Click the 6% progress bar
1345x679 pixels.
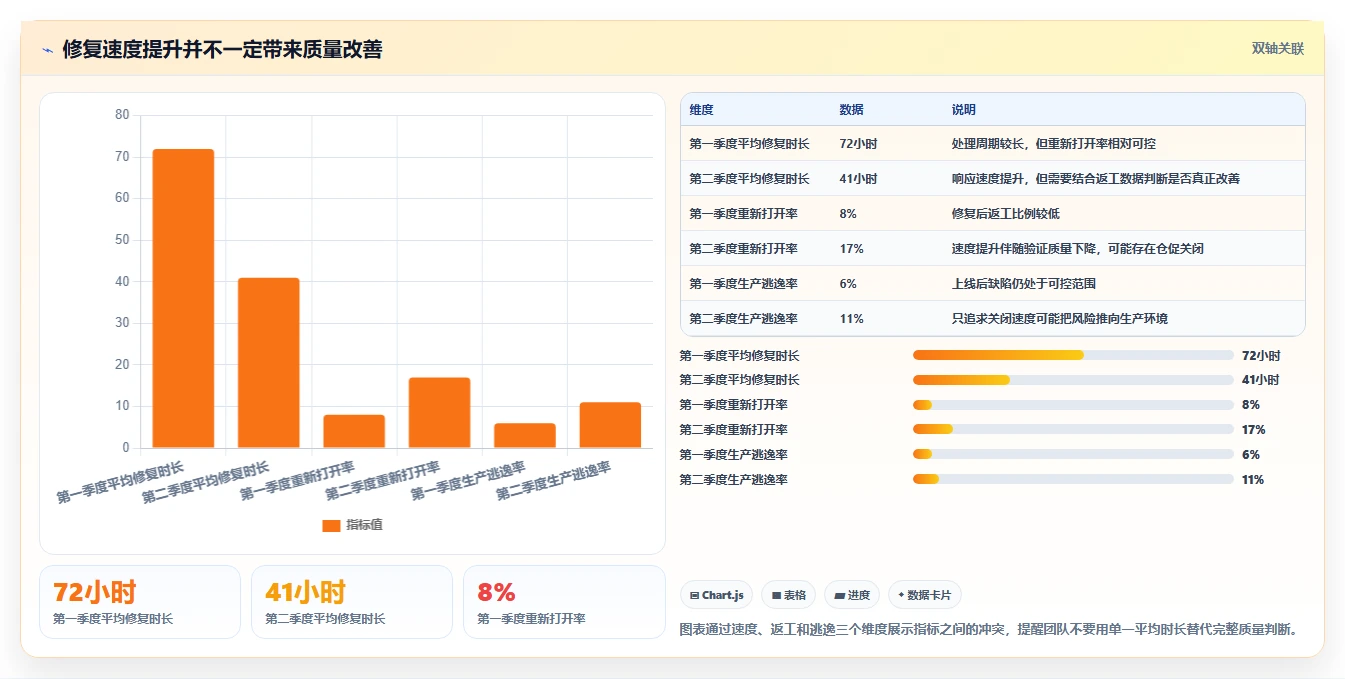coord(1073,455)
